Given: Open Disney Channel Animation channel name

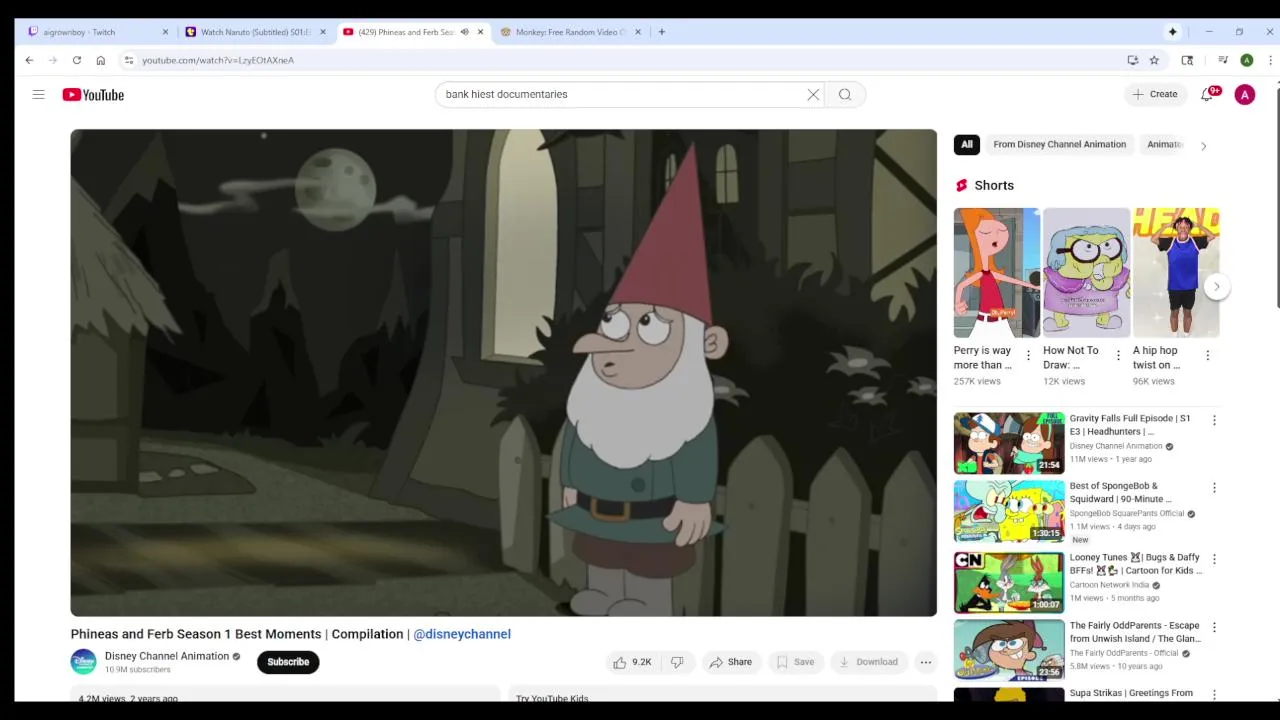Looking at the screenshot, I should click(167, 656).
